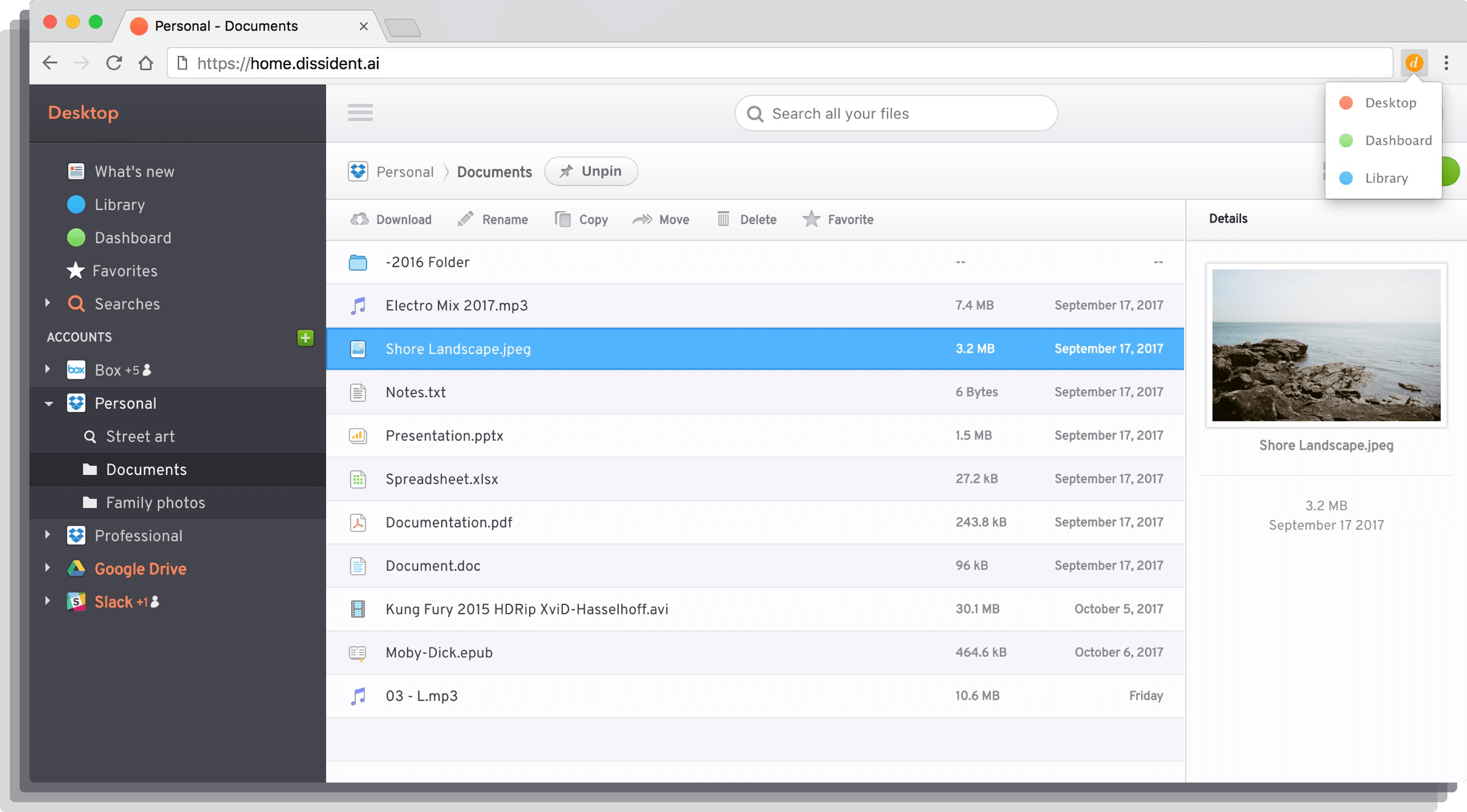Click the What's new news icon

75,171
